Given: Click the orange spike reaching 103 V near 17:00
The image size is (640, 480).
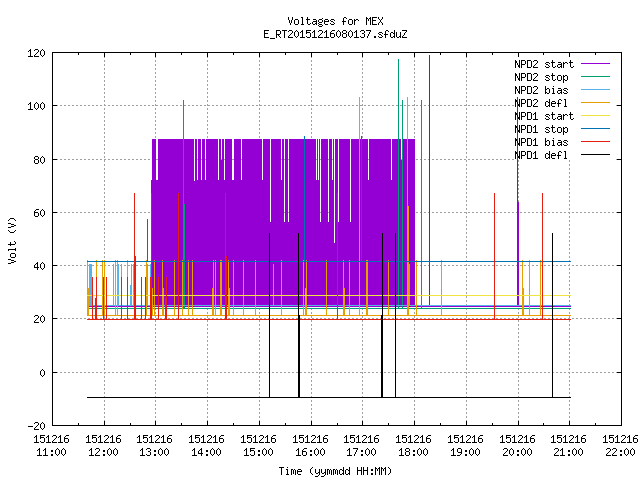Looking at the screenshot, I should coord(360,206).
